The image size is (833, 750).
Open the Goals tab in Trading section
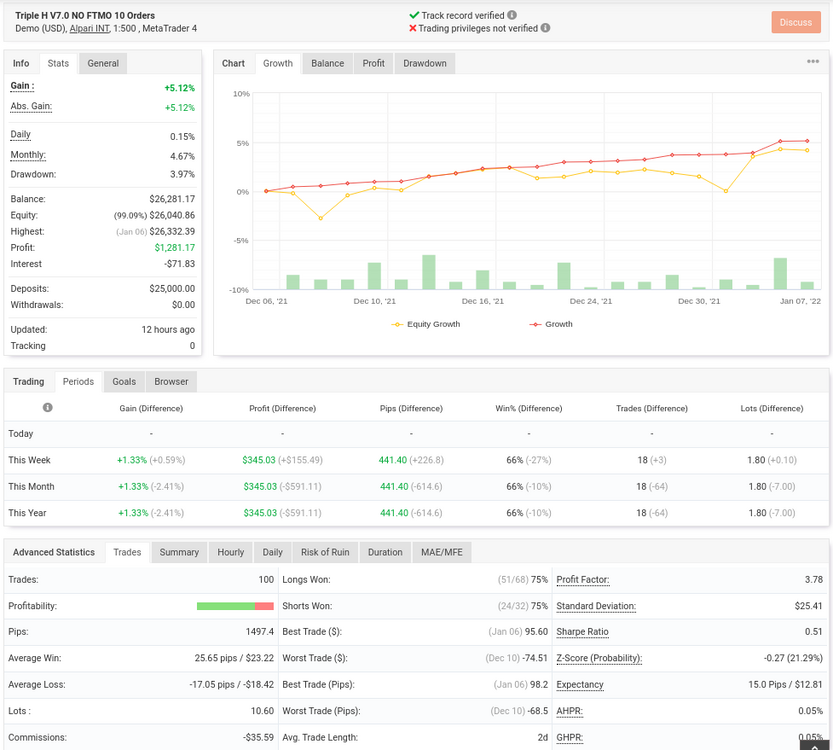tap(124, 381)
